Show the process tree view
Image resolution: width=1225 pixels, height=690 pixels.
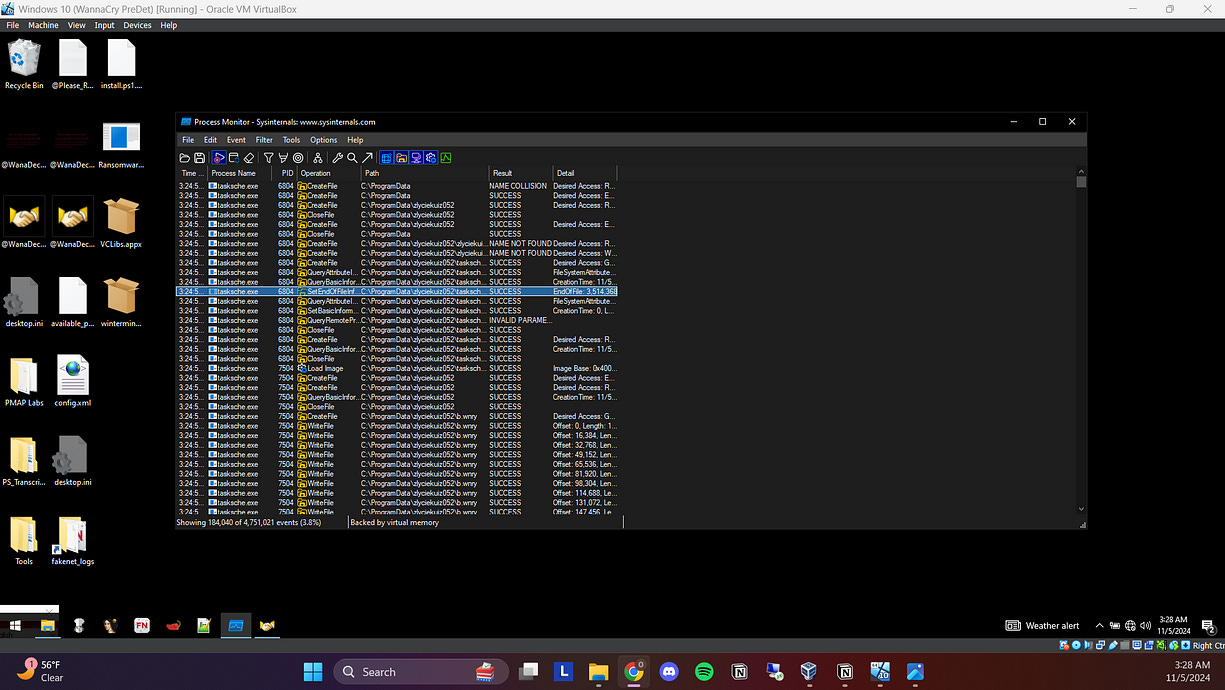coord(320,157)
